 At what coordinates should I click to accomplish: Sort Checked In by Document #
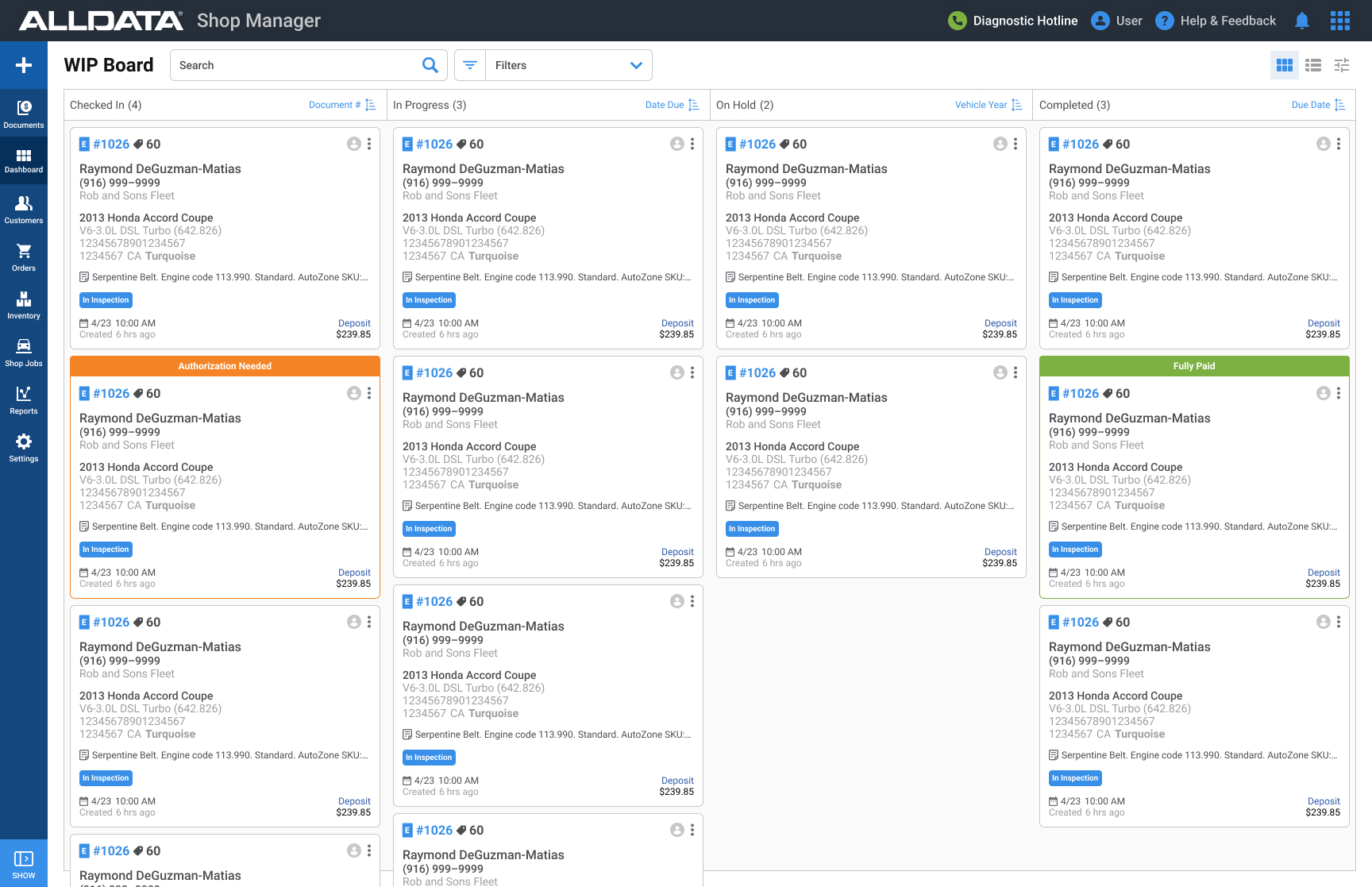[x=342, y=105]
